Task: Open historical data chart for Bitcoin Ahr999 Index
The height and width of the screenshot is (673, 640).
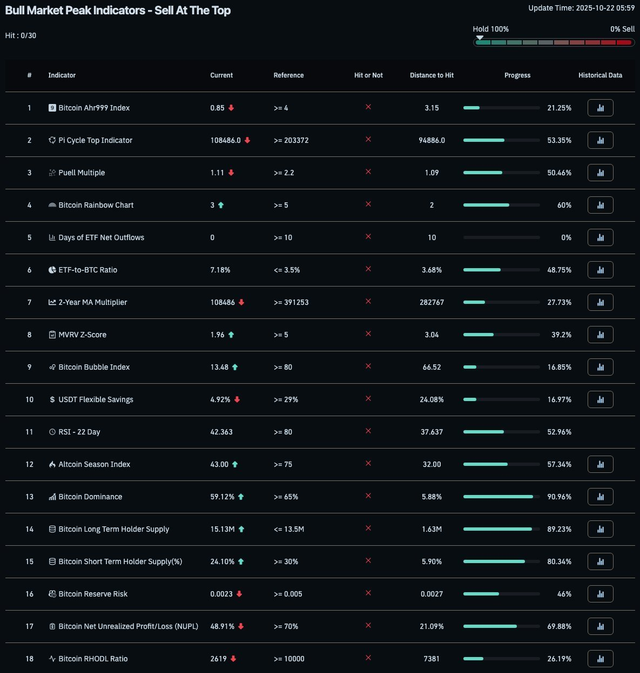Action: [600, 108]
